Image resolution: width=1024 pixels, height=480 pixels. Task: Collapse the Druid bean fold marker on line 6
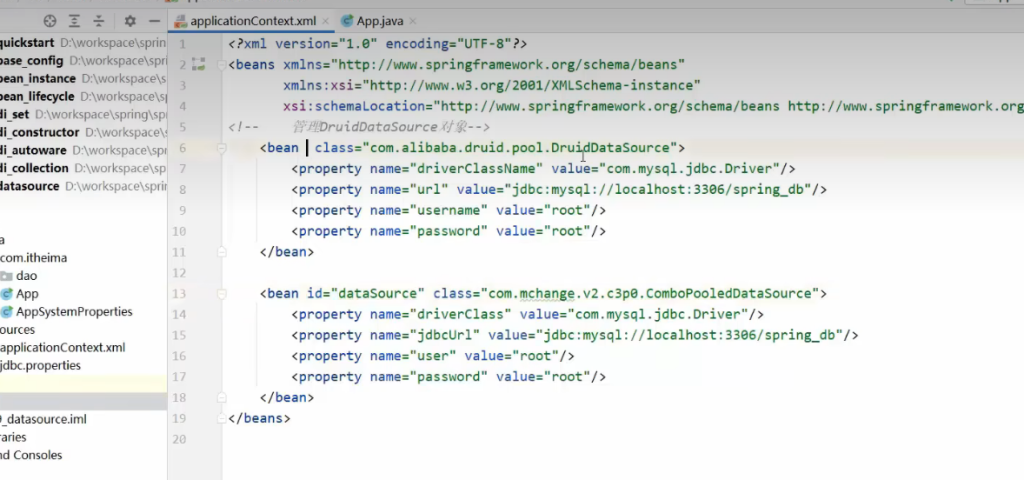[x=217, y=148]
